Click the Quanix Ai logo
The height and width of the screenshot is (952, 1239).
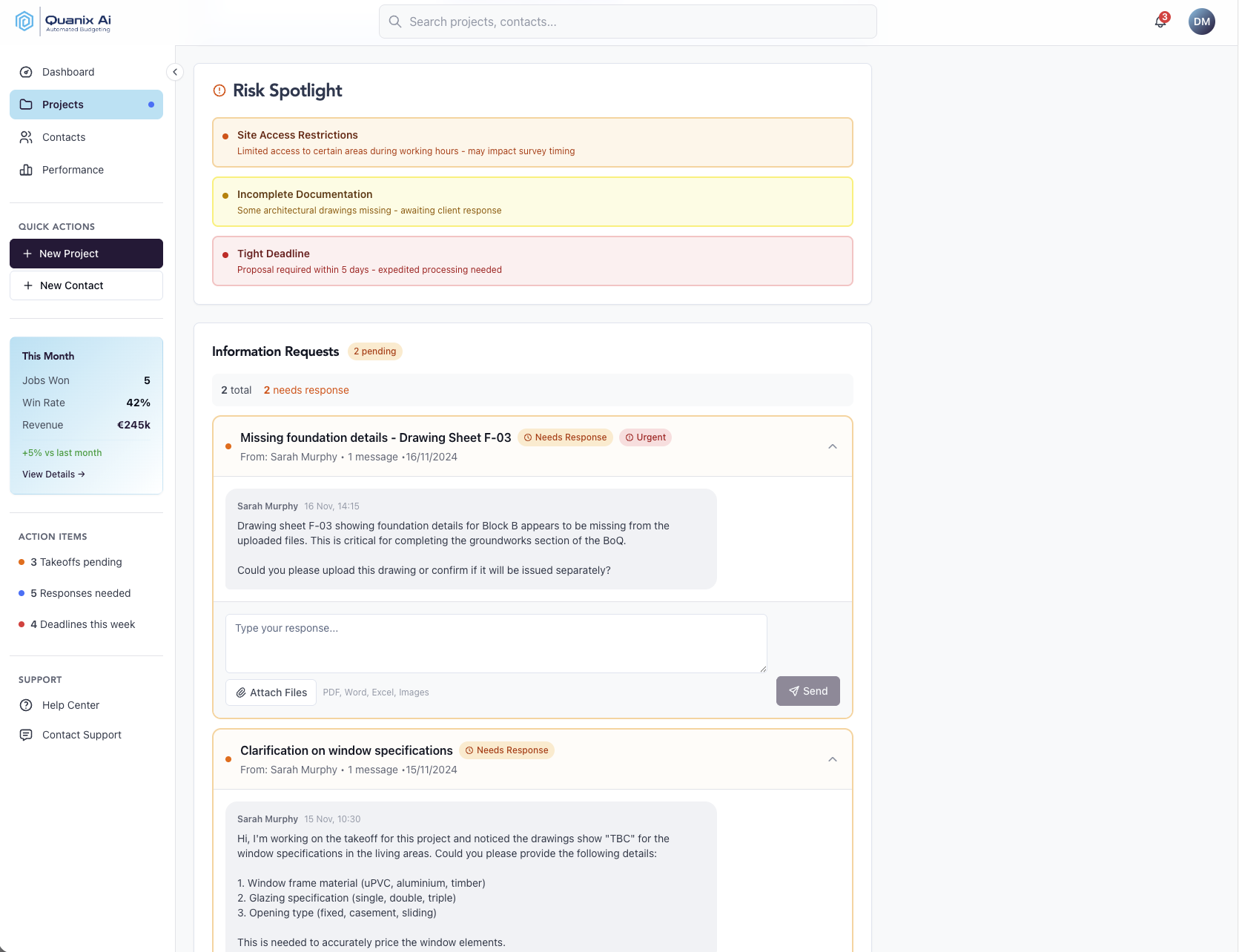(x=64, y=22)
